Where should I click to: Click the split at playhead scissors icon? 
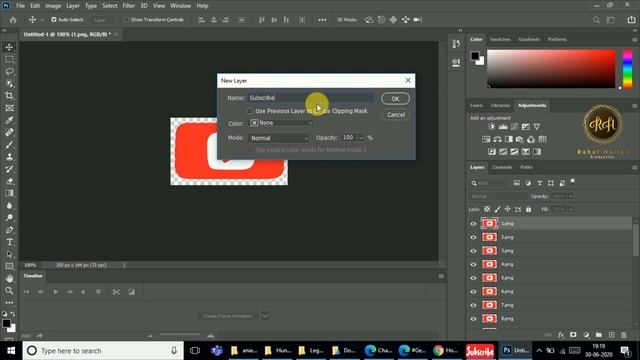pyautogui.click(x=116, y=292)
